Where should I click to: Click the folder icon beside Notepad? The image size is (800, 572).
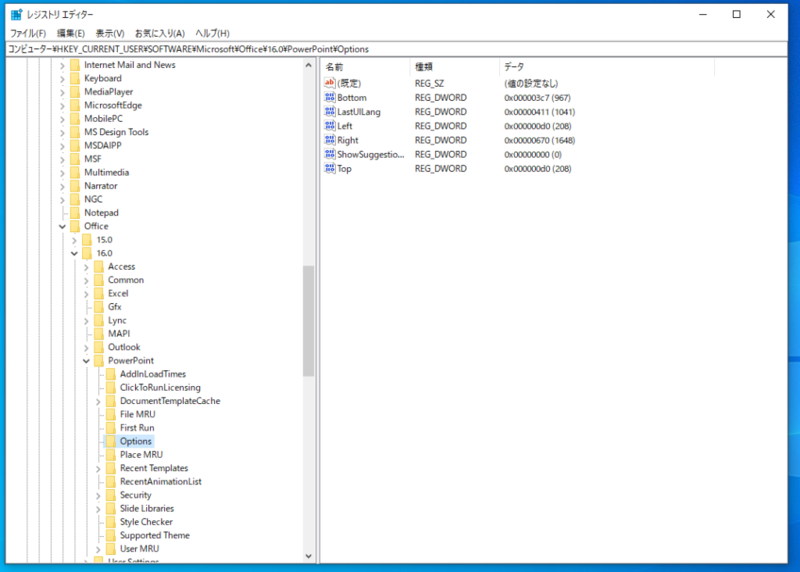(75, 213)
